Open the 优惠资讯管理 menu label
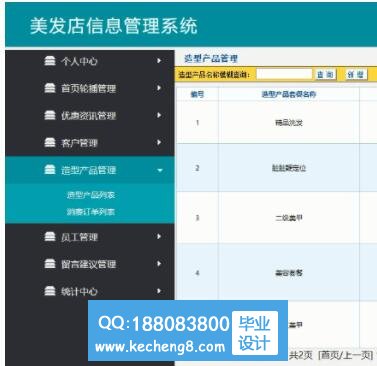This screenshot has width=377, height=366. [88, 116]
